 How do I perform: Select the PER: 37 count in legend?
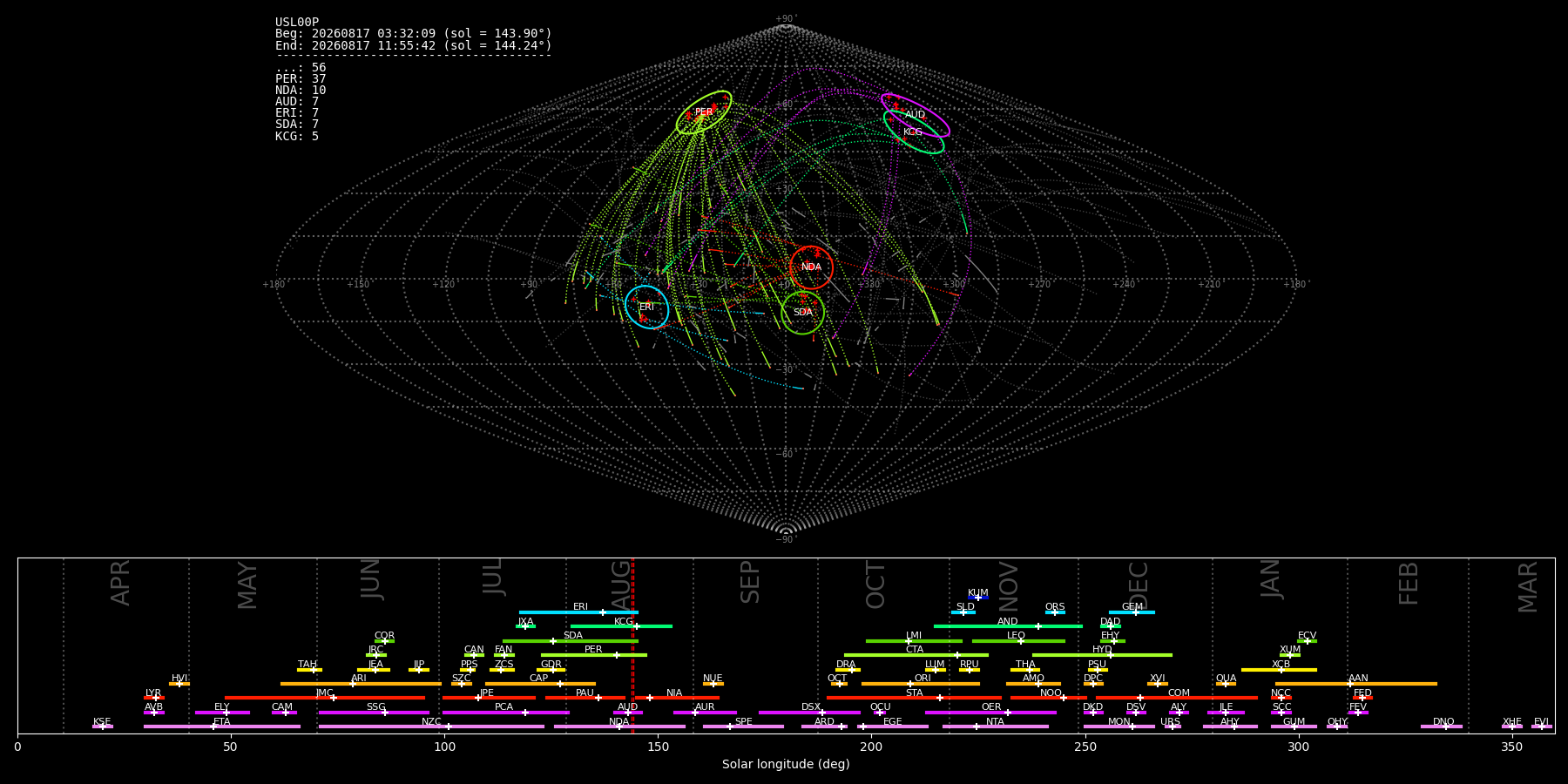tap(301, 79)
